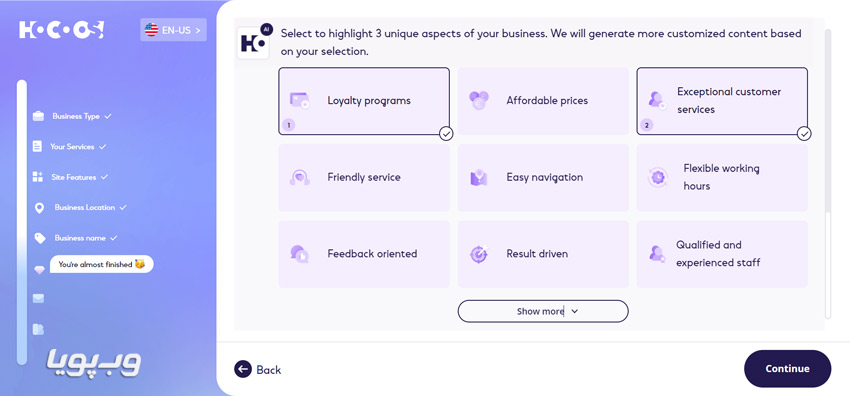This screenshot has height=396, width=850.
Task: Click the sidebar vertical progress bar
Action: [x=22, y=222]
